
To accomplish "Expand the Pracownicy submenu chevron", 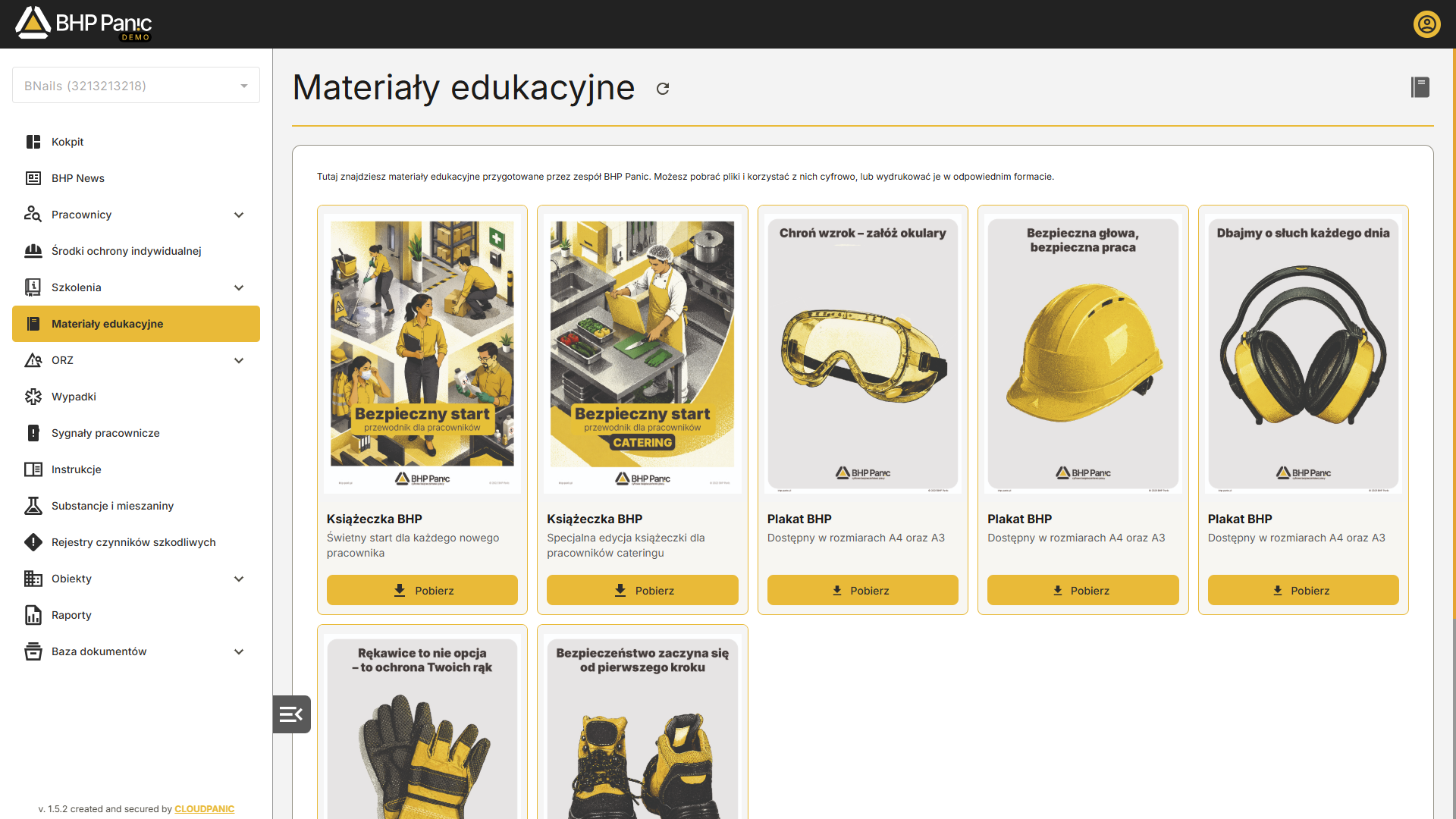I will point(239,215).
